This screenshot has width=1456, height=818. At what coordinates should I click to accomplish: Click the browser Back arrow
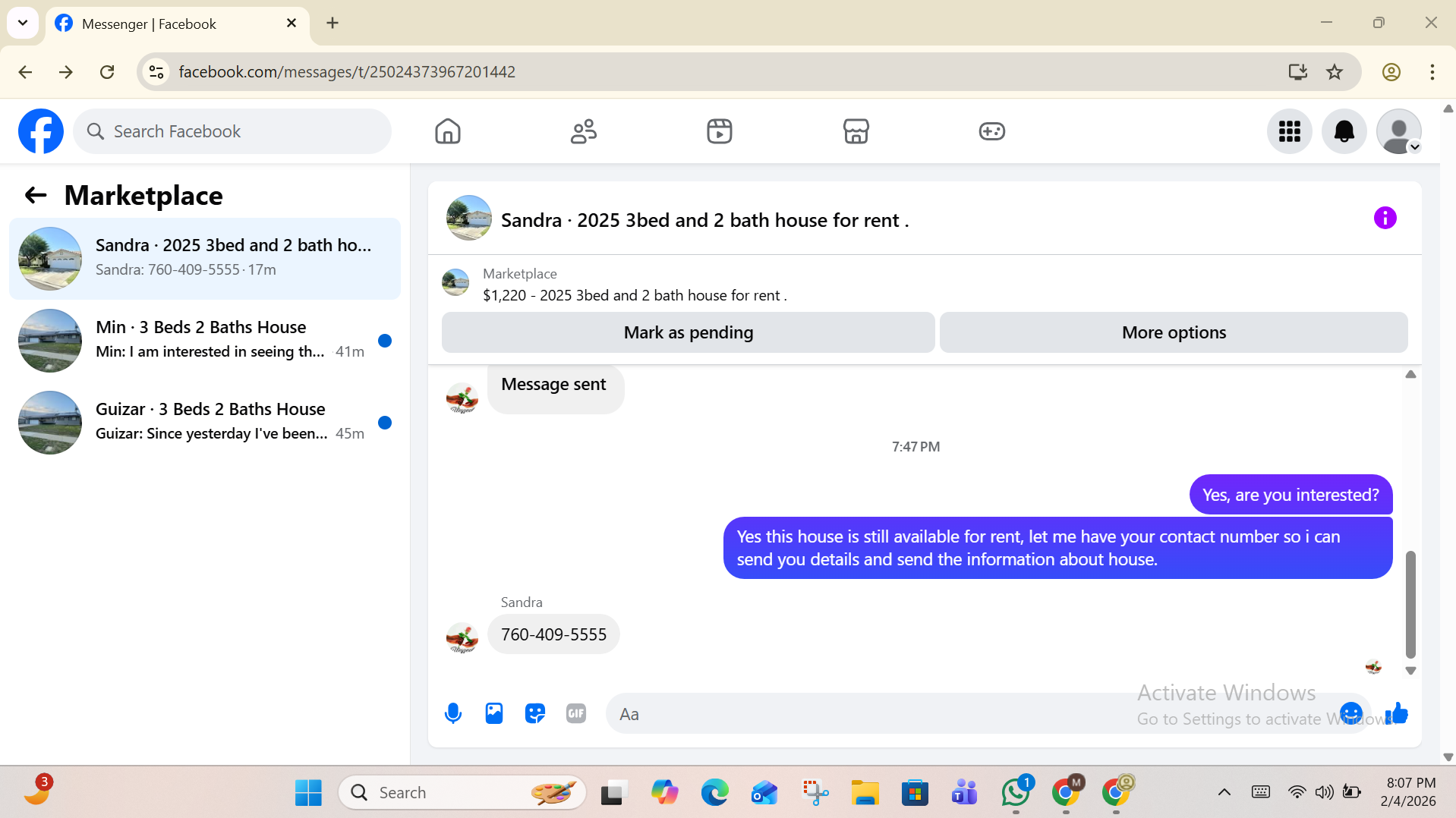coord(25,72)
